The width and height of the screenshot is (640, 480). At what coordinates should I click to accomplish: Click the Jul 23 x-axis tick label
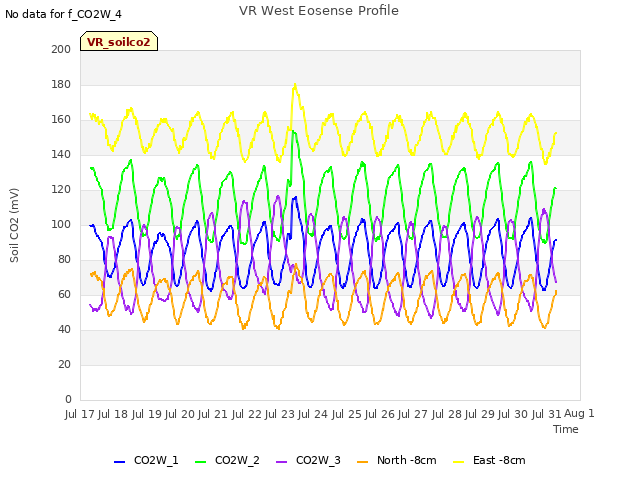coord(280,414)
